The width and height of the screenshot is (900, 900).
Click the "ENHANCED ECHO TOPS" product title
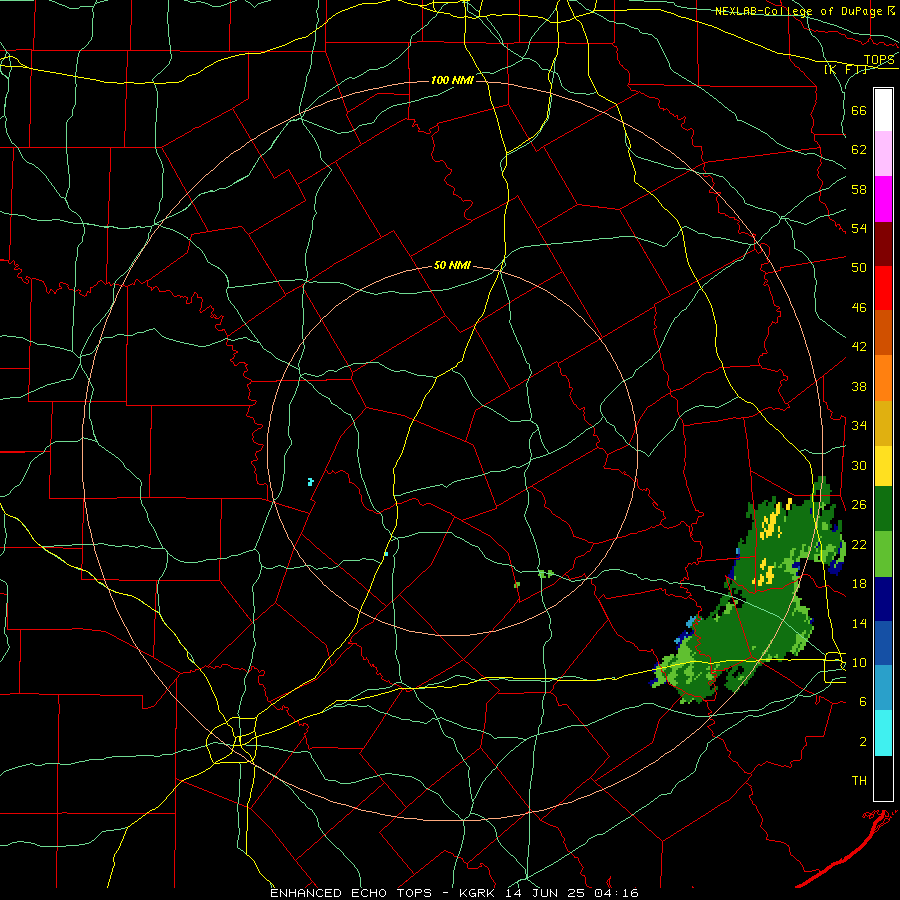[x=351, y=893]
